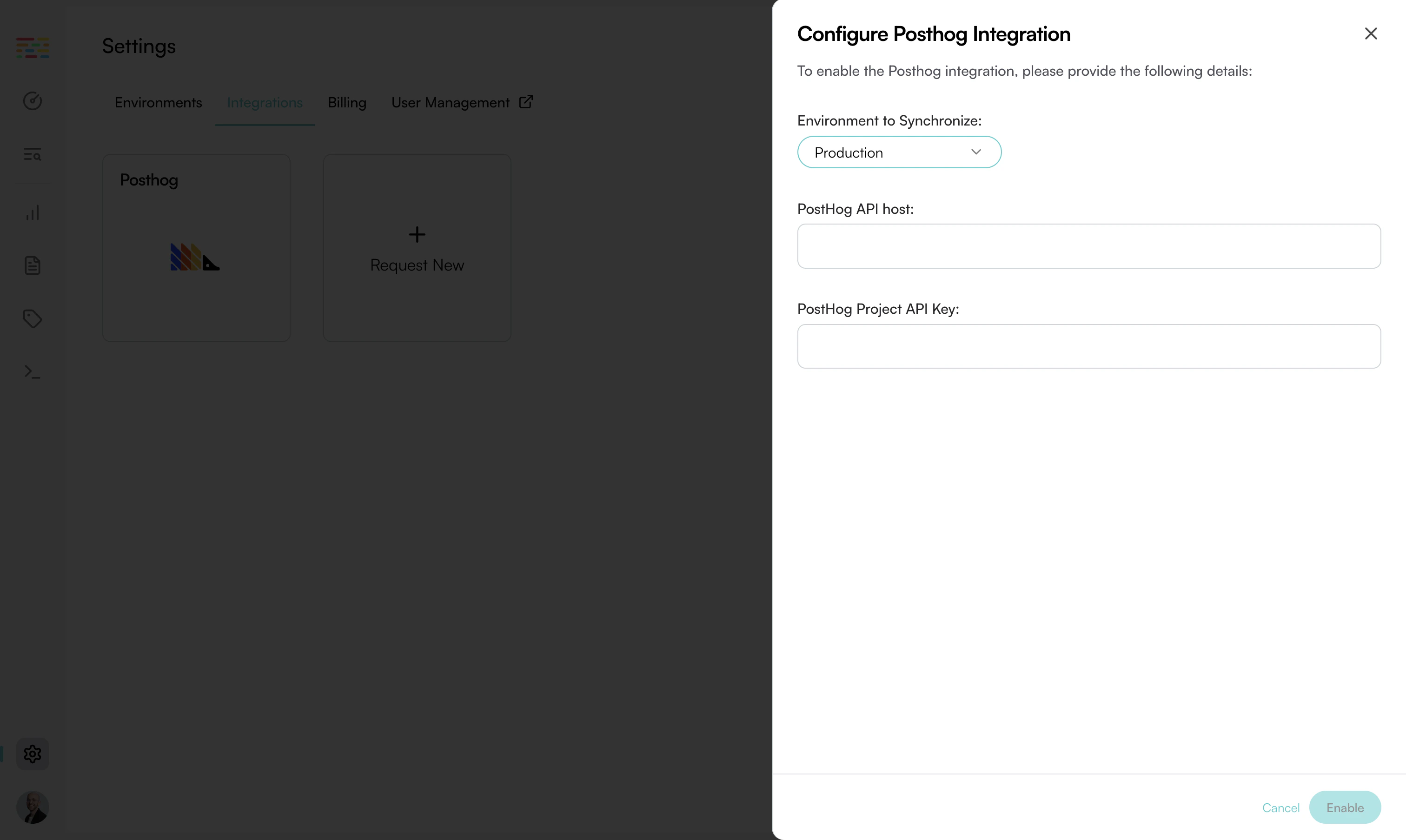Open the document page sidebar icon
This screenshot has width=1406, height=840.
pyautogui.click(x=32, y=265)
